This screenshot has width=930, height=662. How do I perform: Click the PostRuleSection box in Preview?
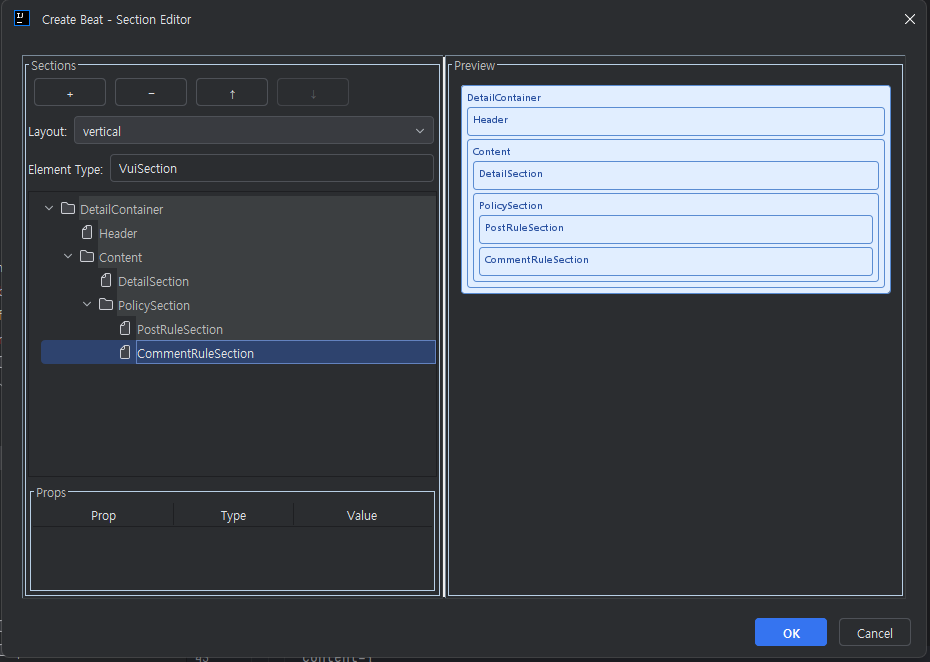pyautogui.click(x=676, y=230)
